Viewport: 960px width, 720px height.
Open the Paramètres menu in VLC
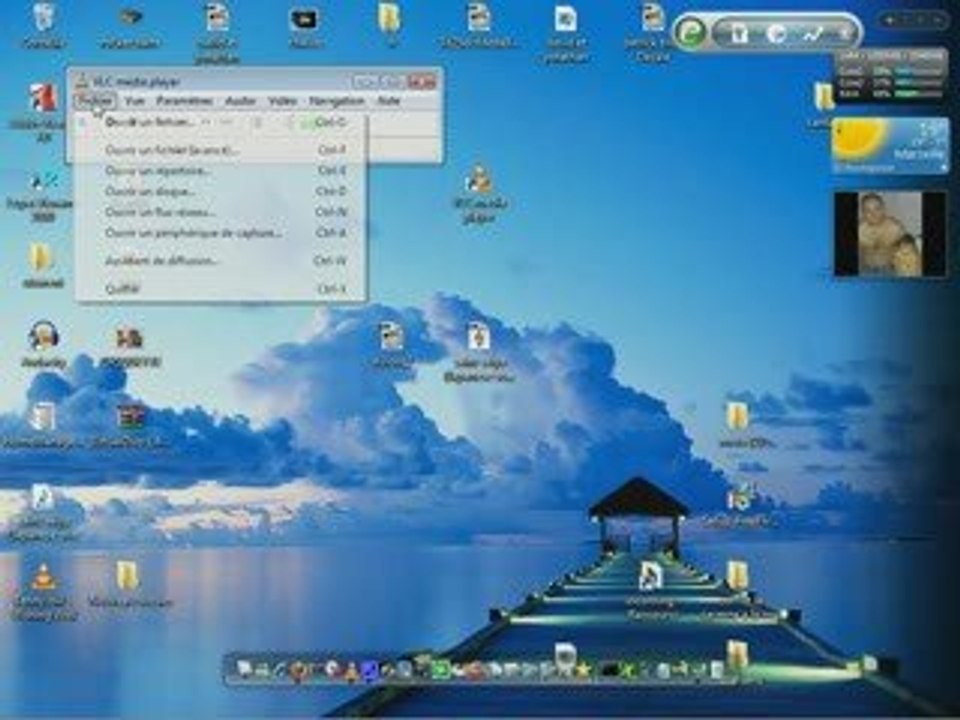click(x=184, y=101)
